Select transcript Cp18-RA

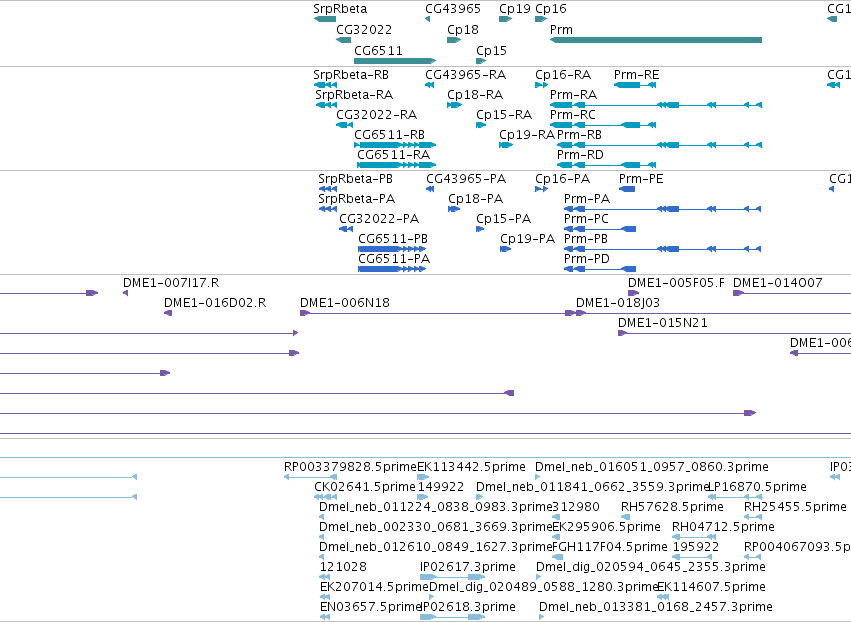(x=475, y=95)
